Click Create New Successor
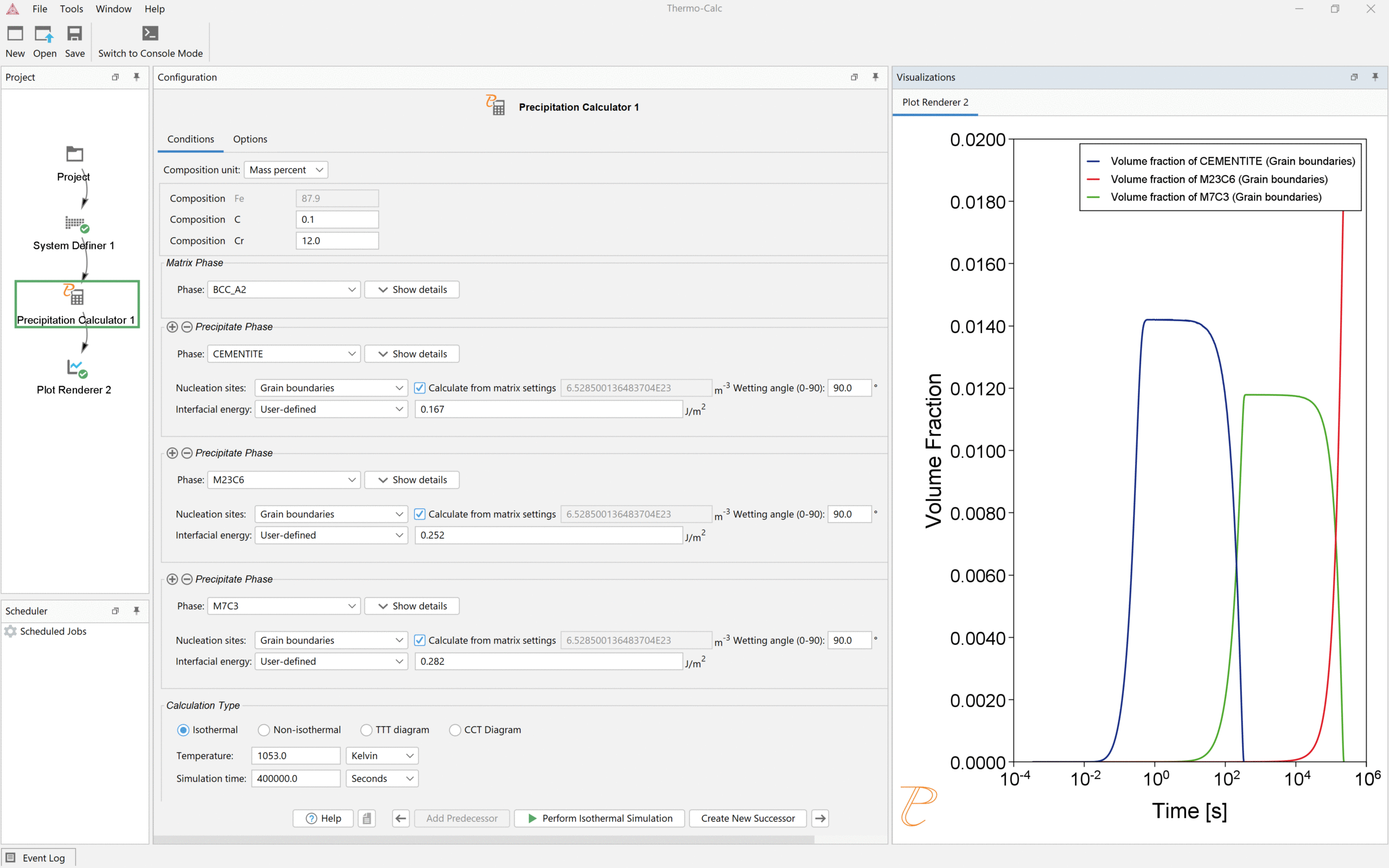 747,818
